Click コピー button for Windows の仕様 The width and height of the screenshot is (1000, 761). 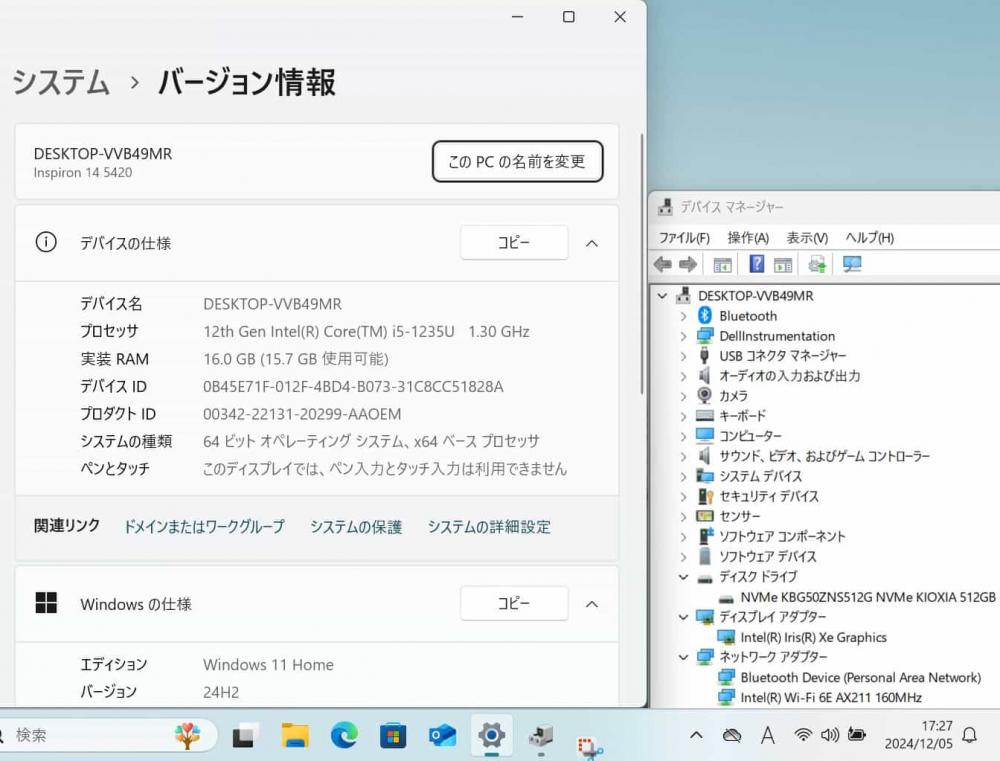pos(514,603)
